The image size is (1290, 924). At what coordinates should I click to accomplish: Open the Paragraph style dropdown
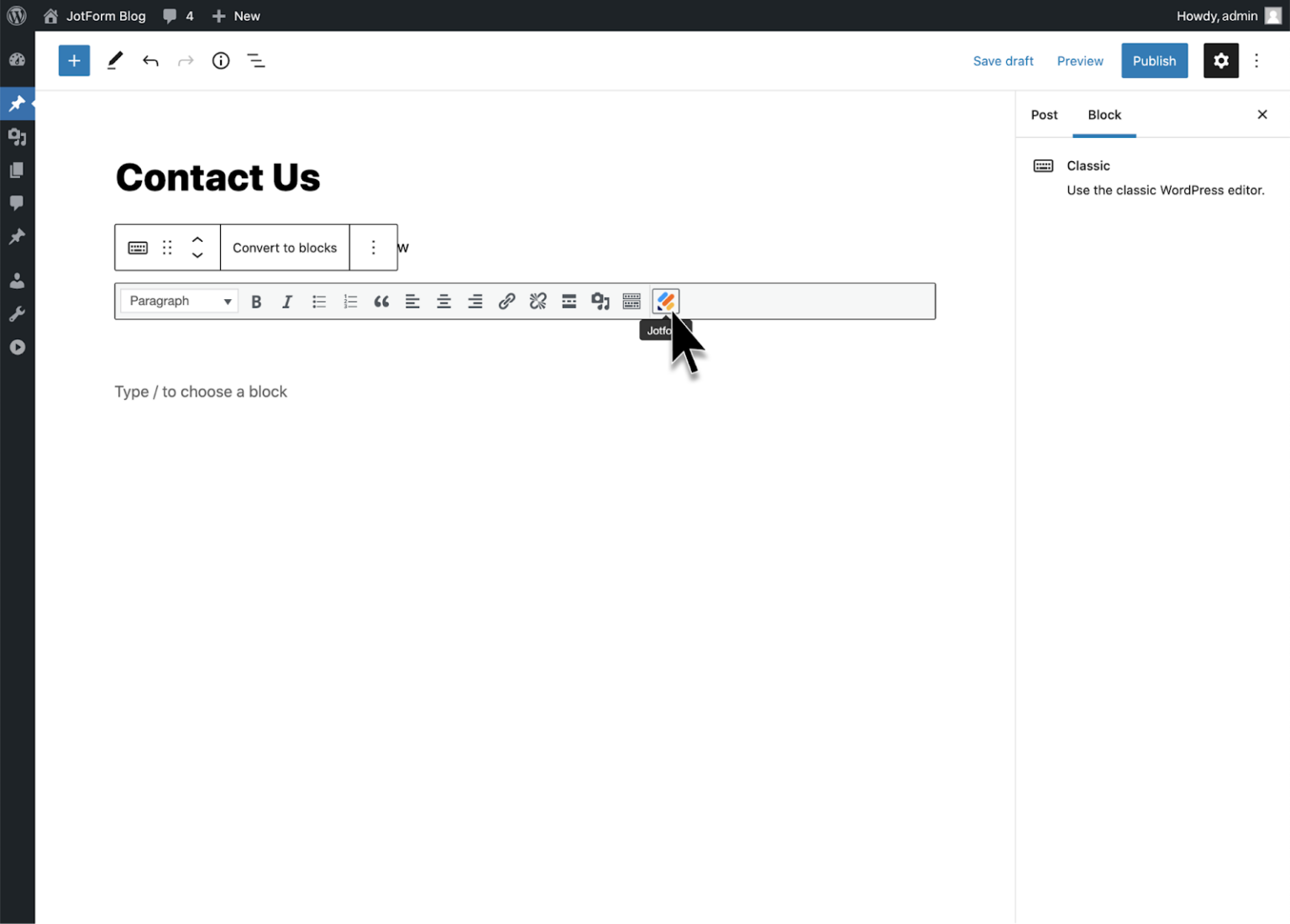pyautogui.click(x=178, y=301)
